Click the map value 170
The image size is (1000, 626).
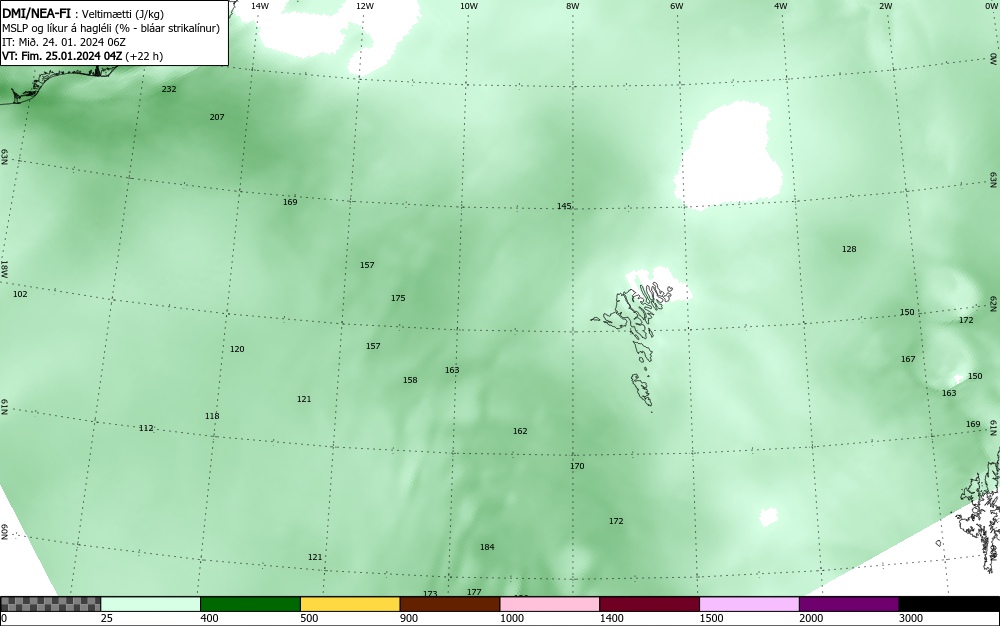(577, 467)
